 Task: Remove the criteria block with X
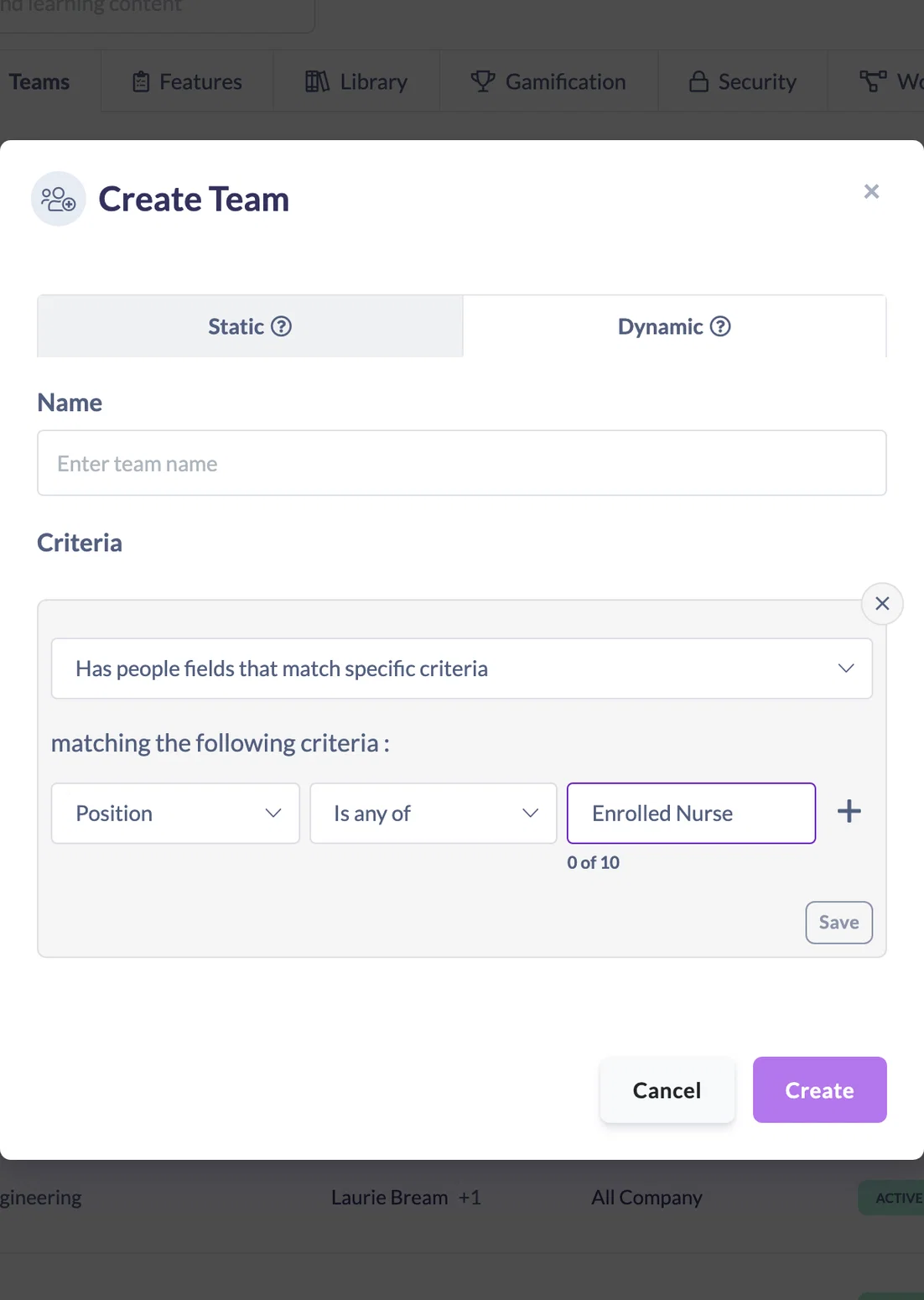tap(882, 604)
